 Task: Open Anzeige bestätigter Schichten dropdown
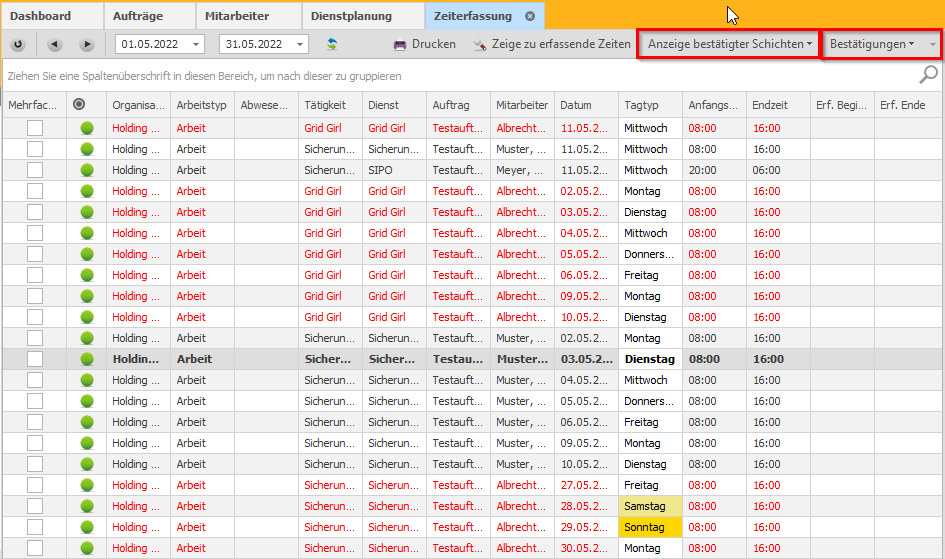point(729,44)
